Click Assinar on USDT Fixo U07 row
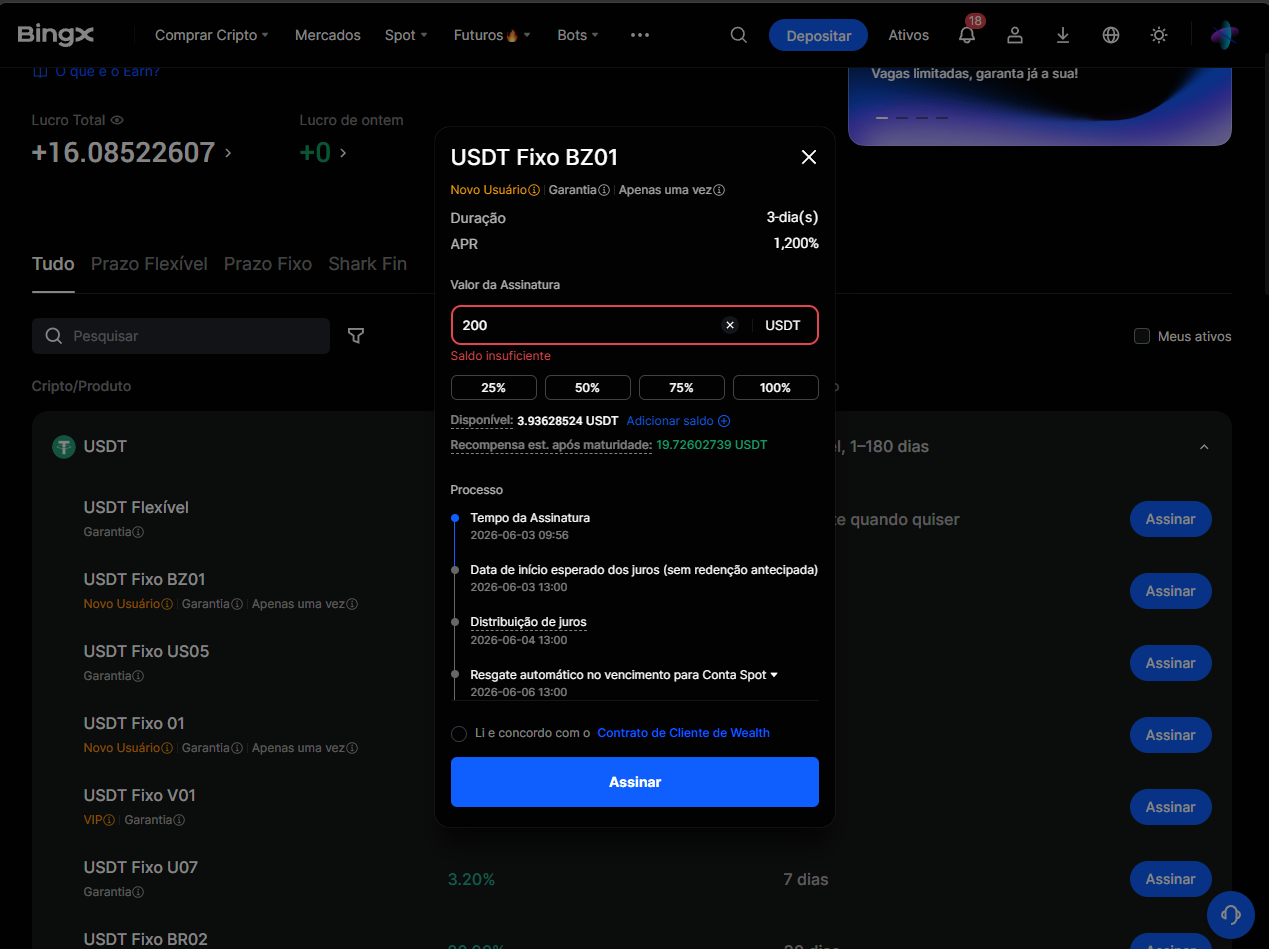The height and width of the screenshot is (949, 1269). [1171, 879]
